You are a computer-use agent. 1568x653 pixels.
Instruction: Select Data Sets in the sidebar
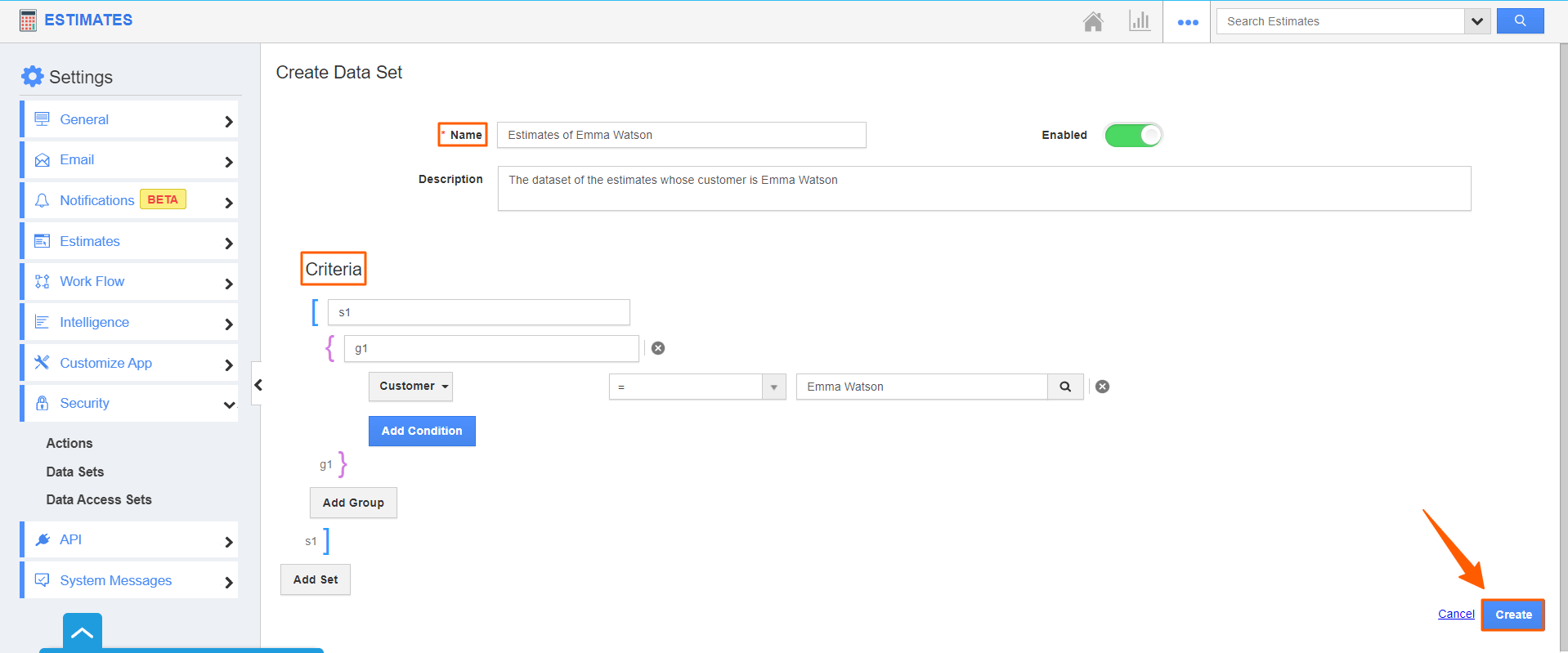[x=75, y=472]
